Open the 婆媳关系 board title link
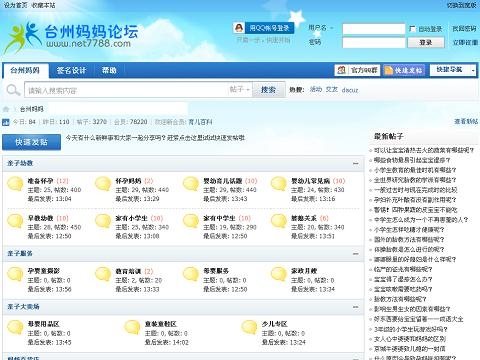 (304, 218)
